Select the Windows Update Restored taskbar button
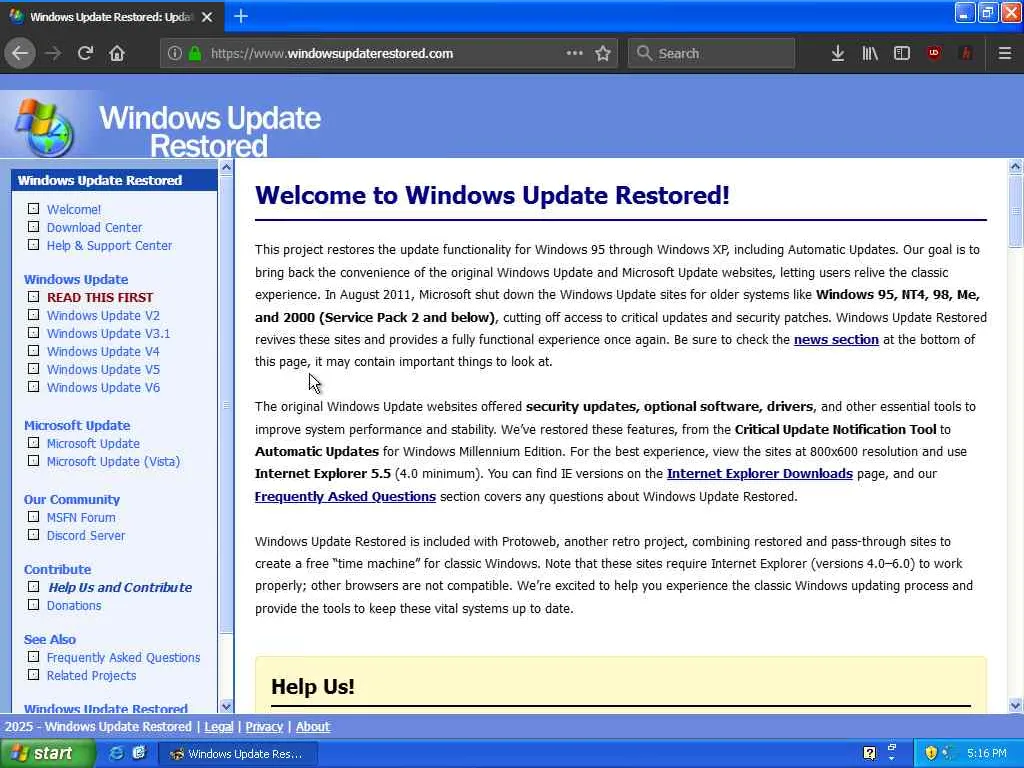This screenshot has height=768, width=1024. tap(239, 754)
